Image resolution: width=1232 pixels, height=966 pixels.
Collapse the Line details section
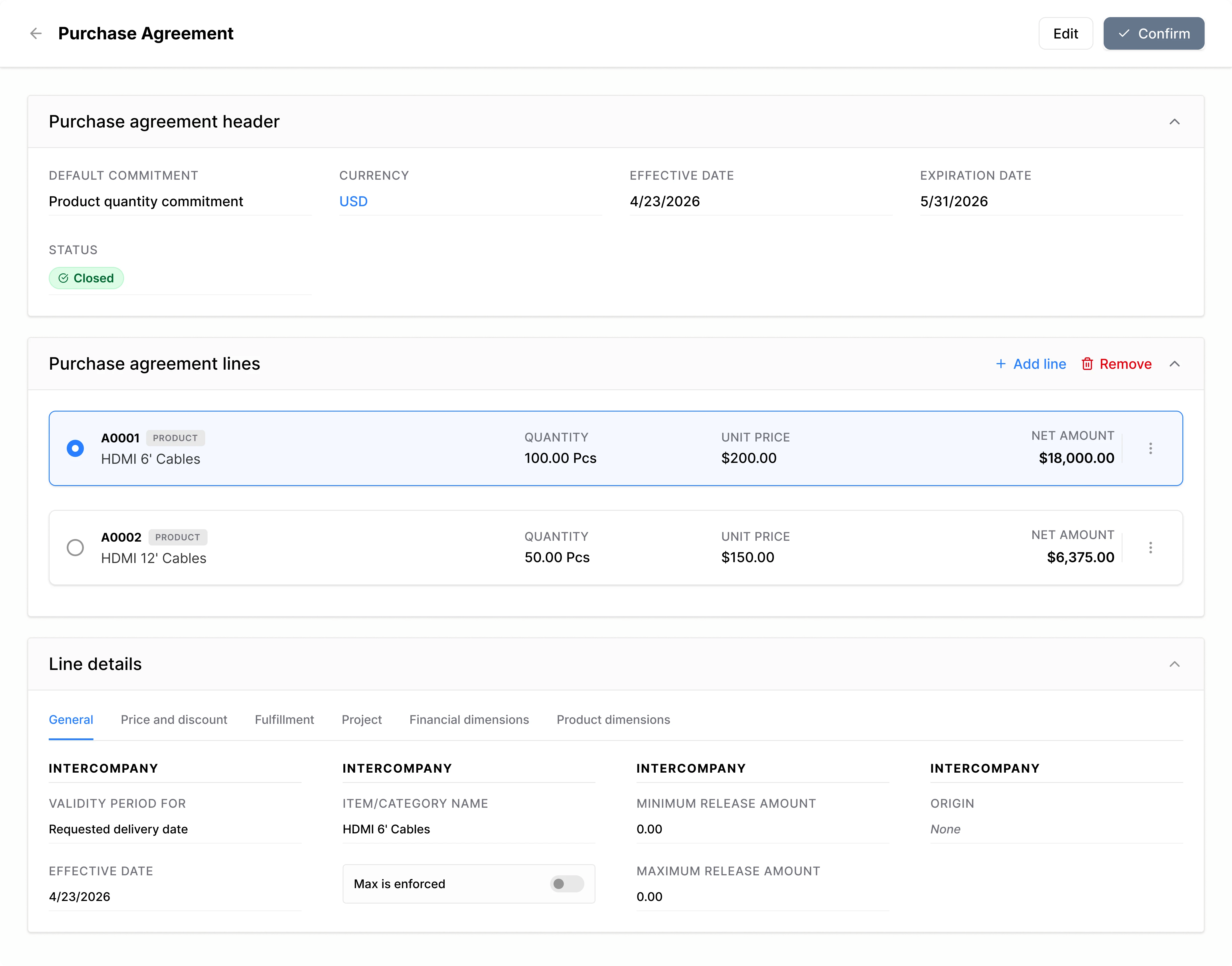click(x=1174, y=664)
